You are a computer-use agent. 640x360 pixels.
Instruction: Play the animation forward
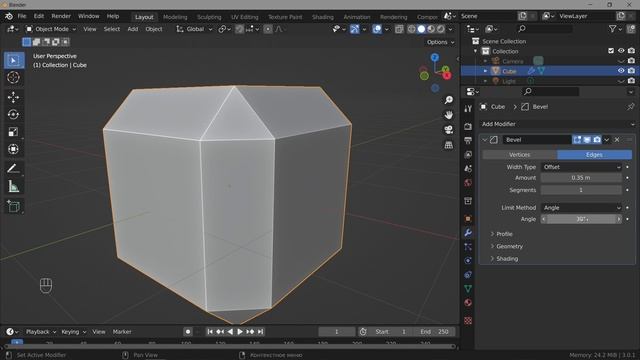(240, 332)
